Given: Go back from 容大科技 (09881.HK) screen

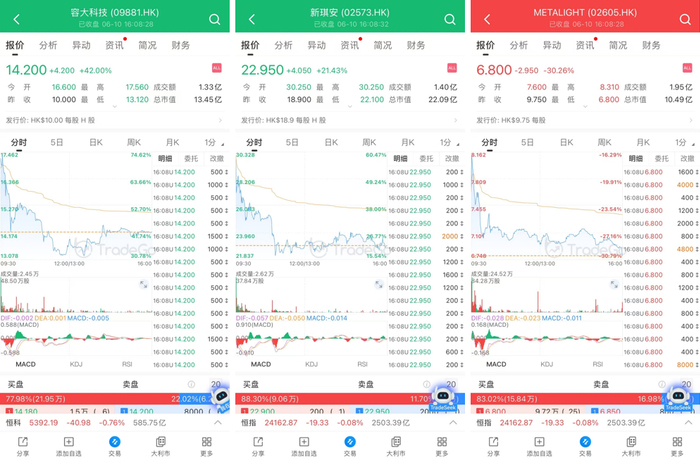Looking at the screenshot, I should (17, 19).
